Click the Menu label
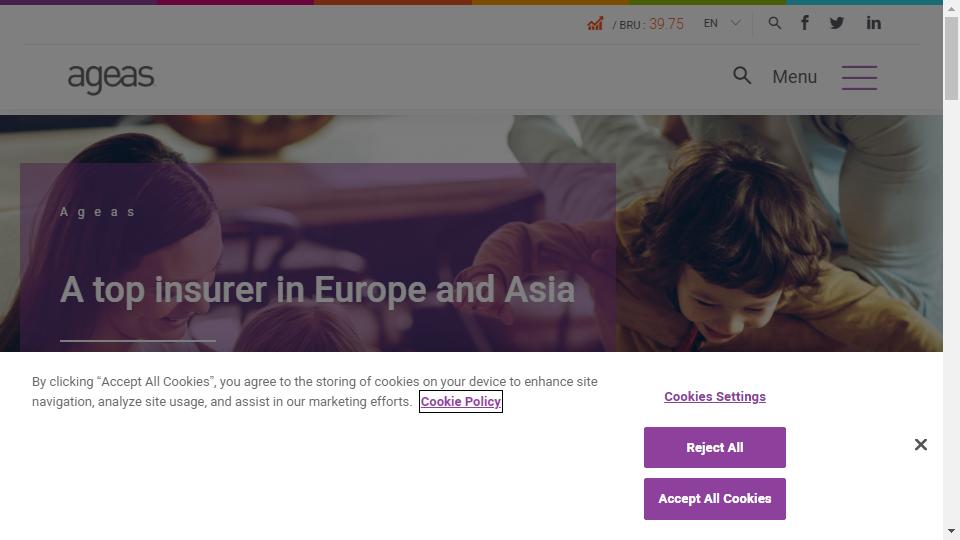Image resolution: width=960 pixels, height=540 pixels. (x=795, y=77)
